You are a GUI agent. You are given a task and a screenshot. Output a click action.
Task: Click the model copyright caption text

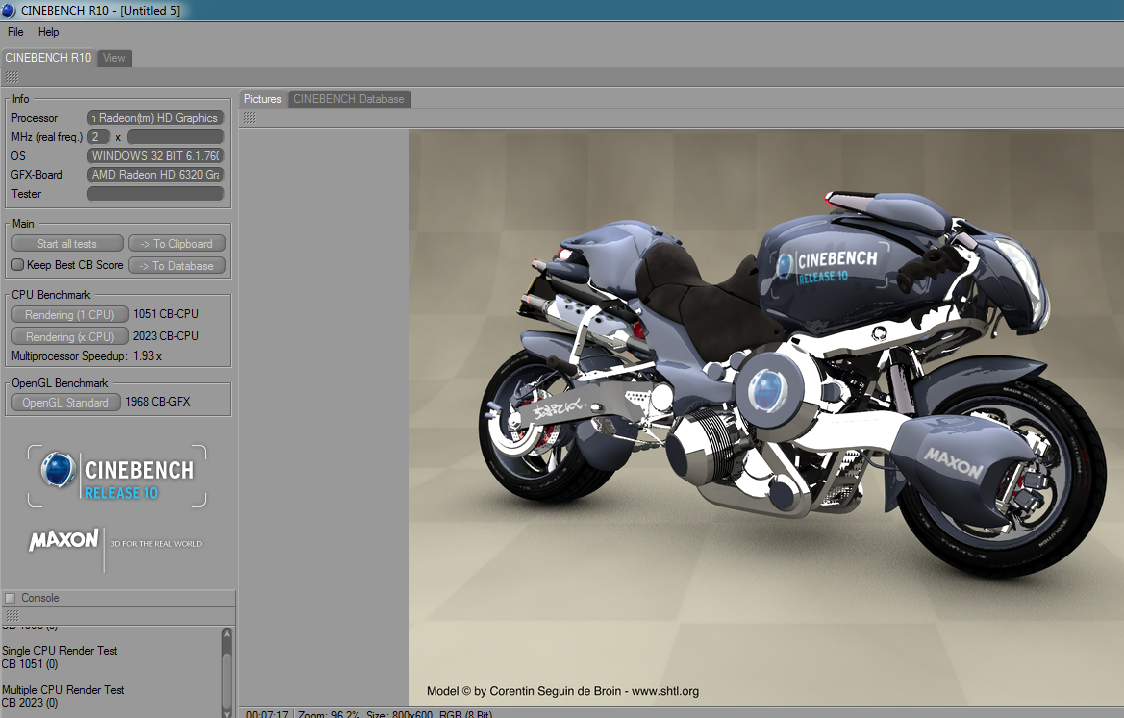pyautogui.click(x=563, y=691)
